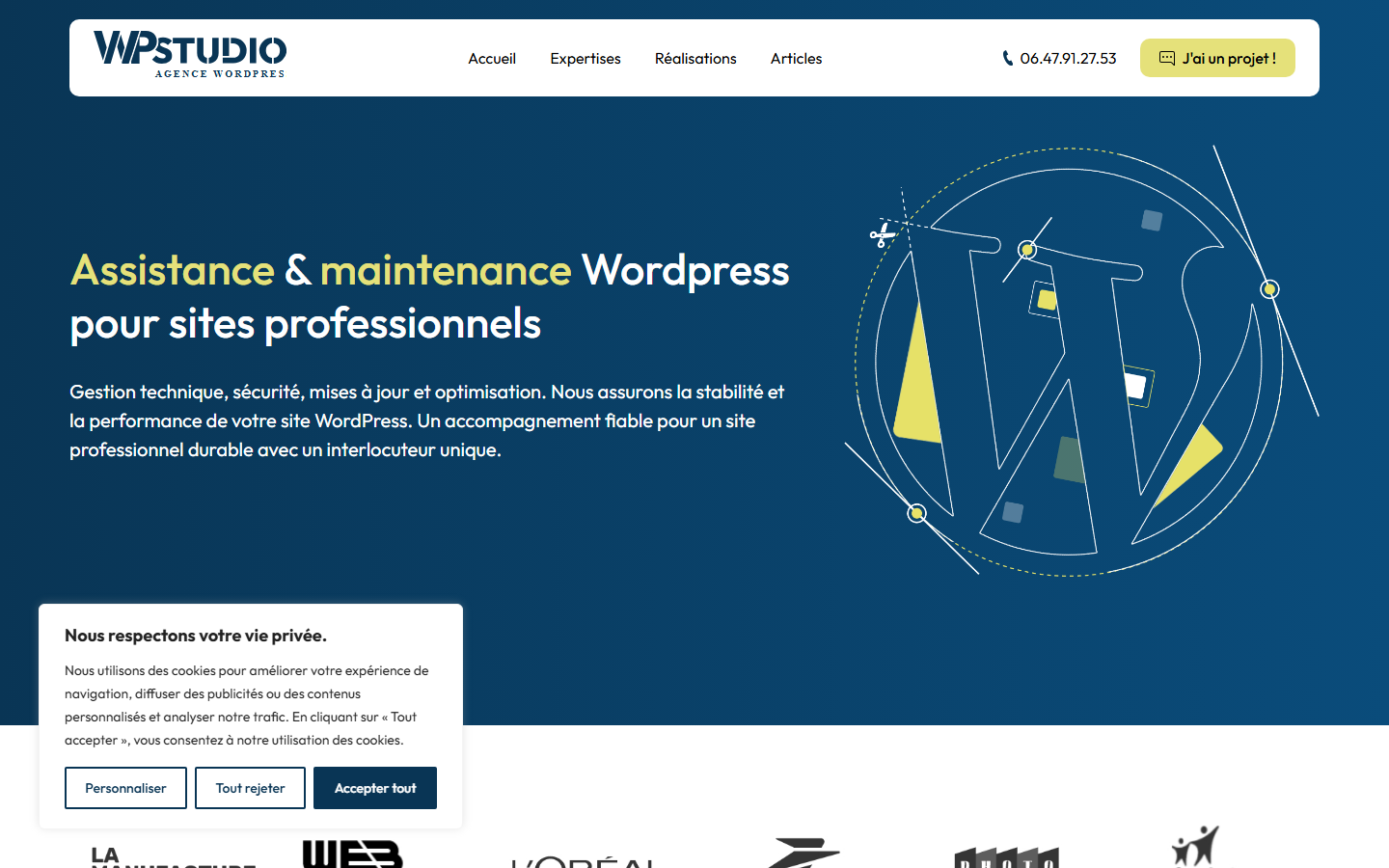Open the Articles section
The image size is (1389, 868).
point(796,59)
